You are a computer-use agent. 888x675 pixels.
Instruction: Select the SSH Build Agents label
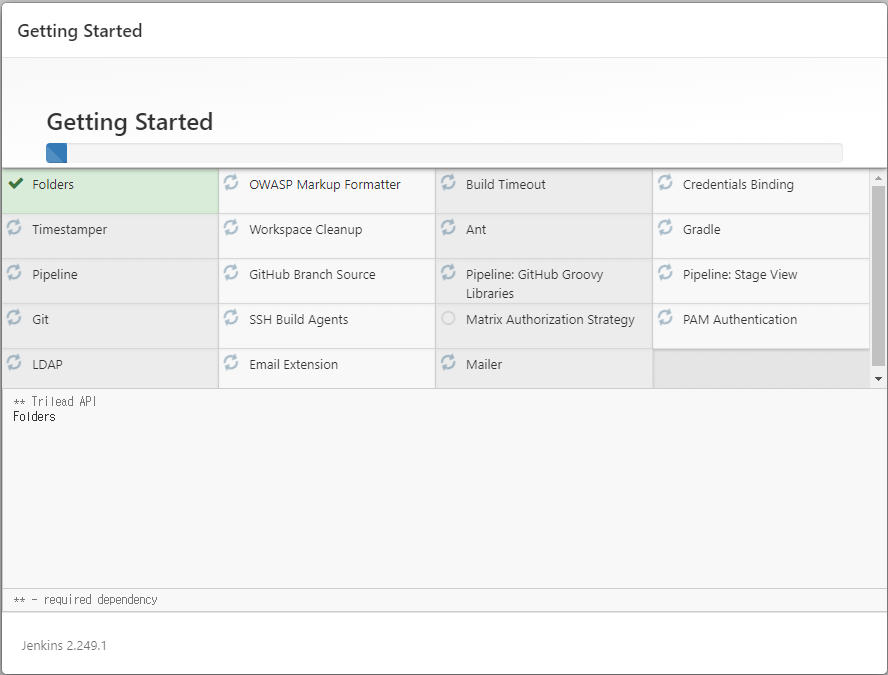(x=298, y=320)
